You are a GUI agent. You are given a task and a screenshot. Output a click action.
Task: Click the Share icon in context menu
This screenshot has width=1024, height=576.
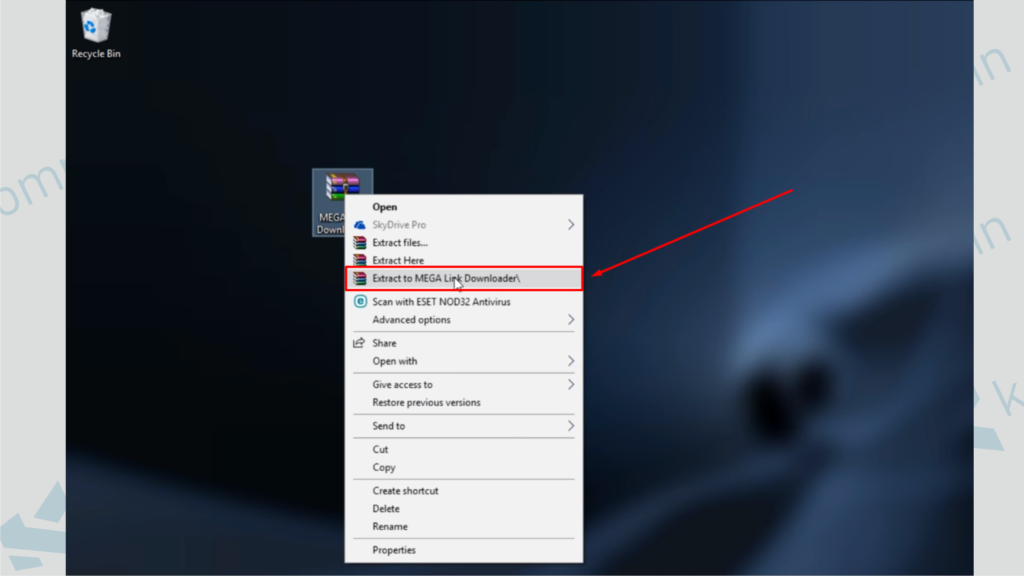pyautogui.click(x=360, y=343)
